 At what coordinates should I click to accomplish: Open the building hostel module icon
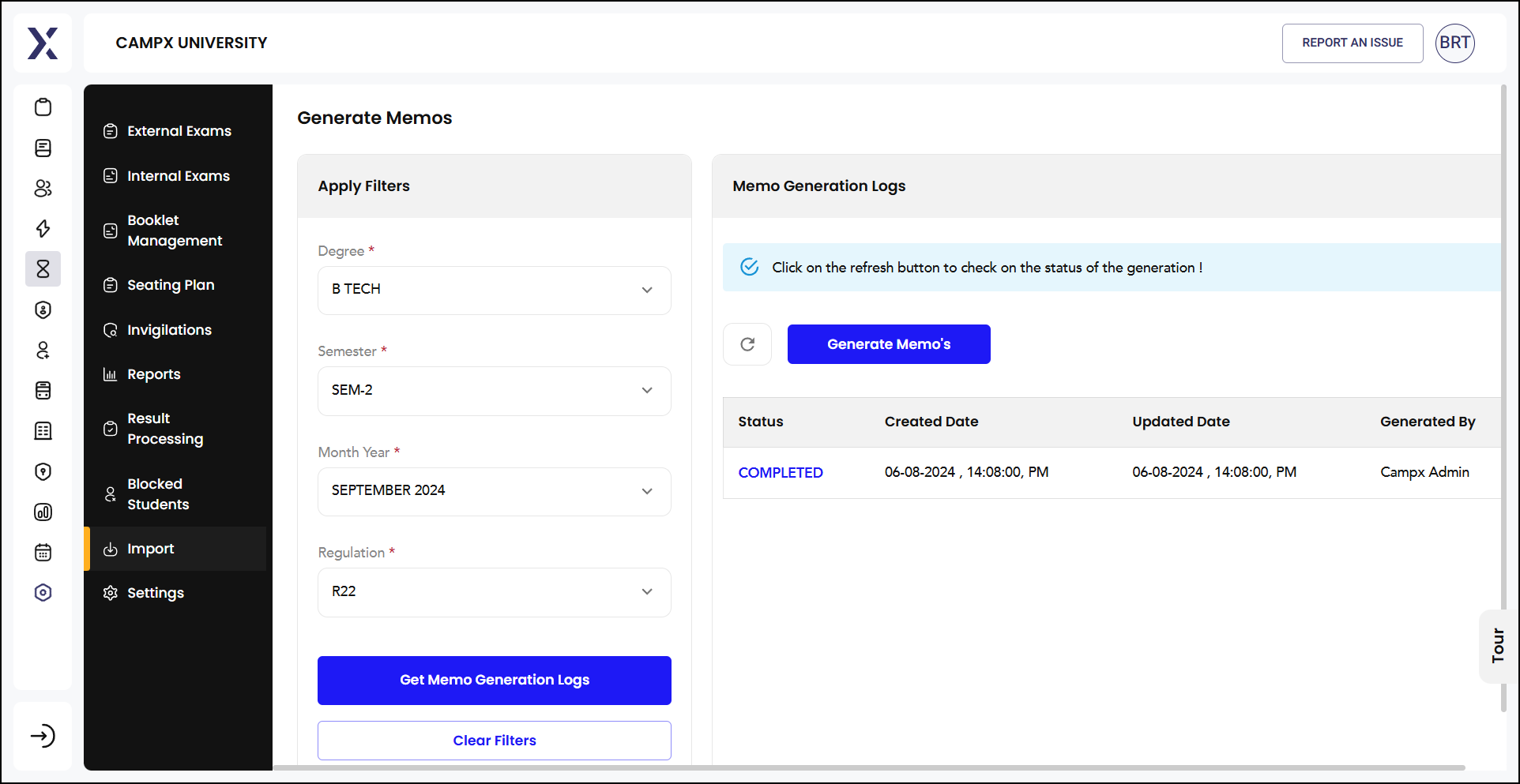[43, 431]
